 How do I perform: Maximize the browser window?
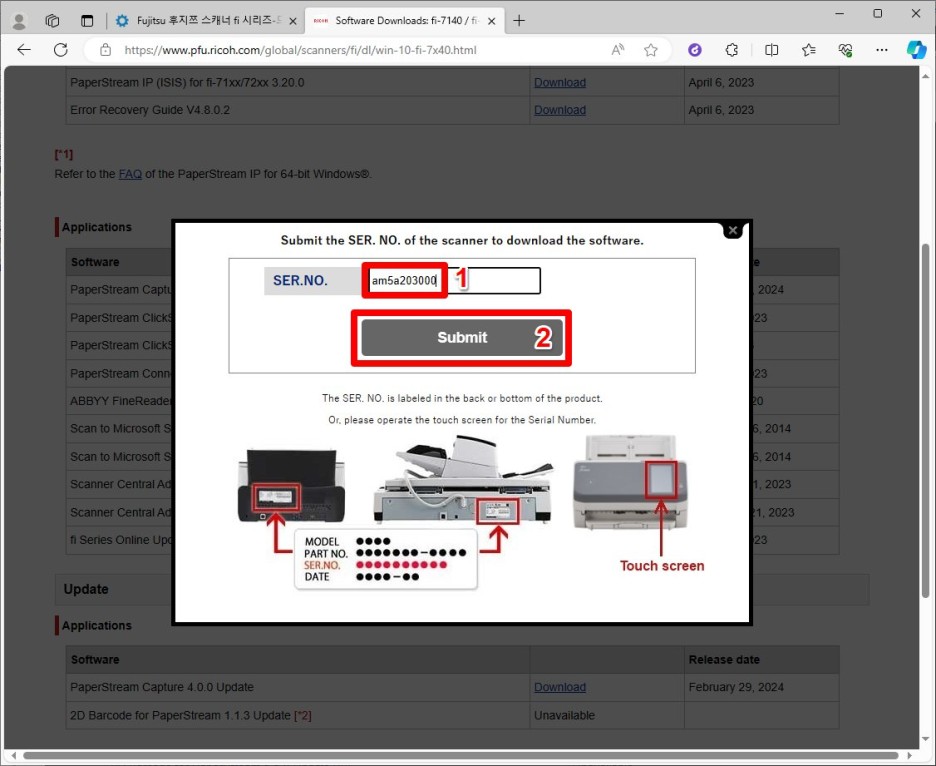pos(878,13)
